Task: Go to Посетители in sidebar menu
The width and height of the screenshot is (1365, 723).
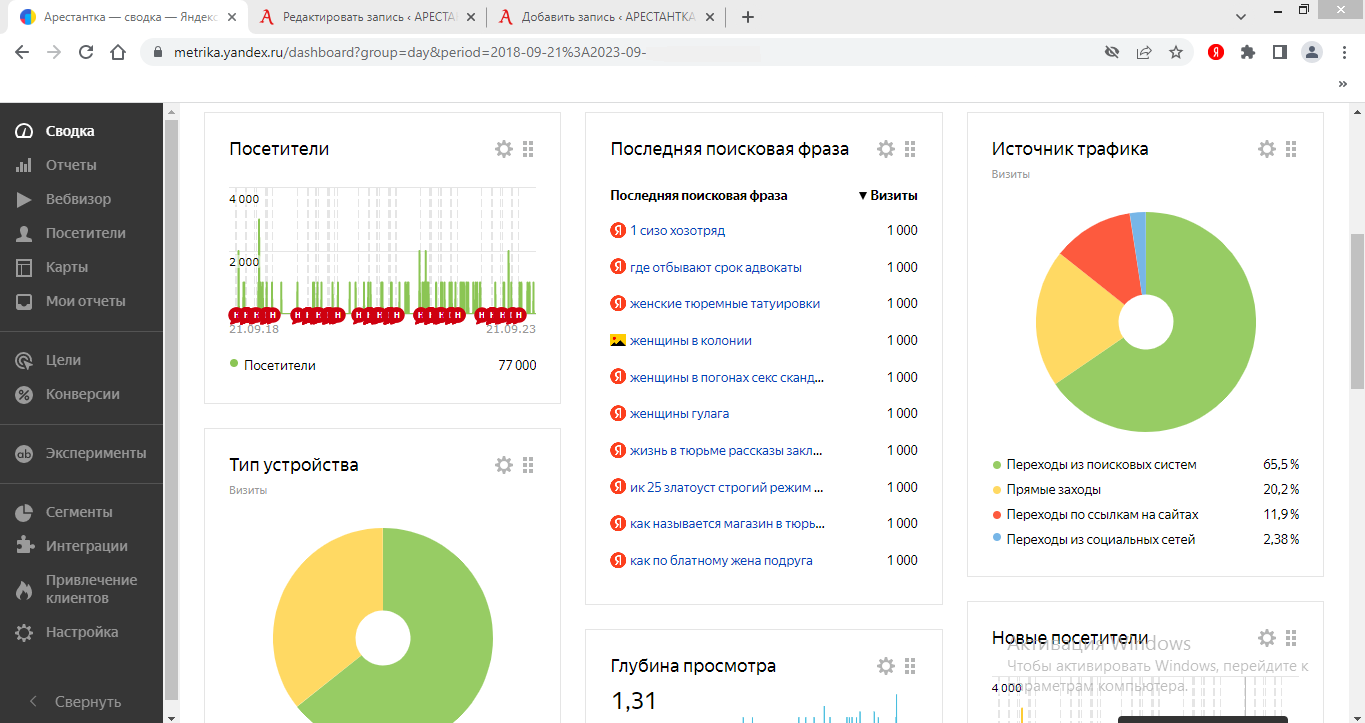Action: 85,233
